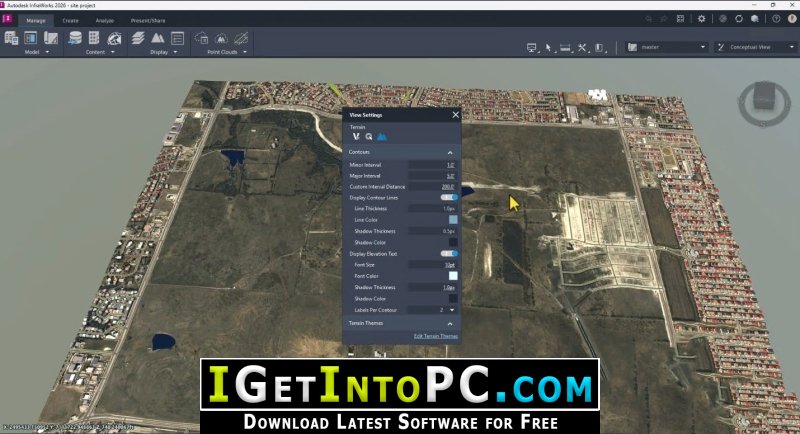Click the terrain mountains icon in Display group
Image resolution: width=800 pixels, height=434 pixels.
(x=158, y=38)
